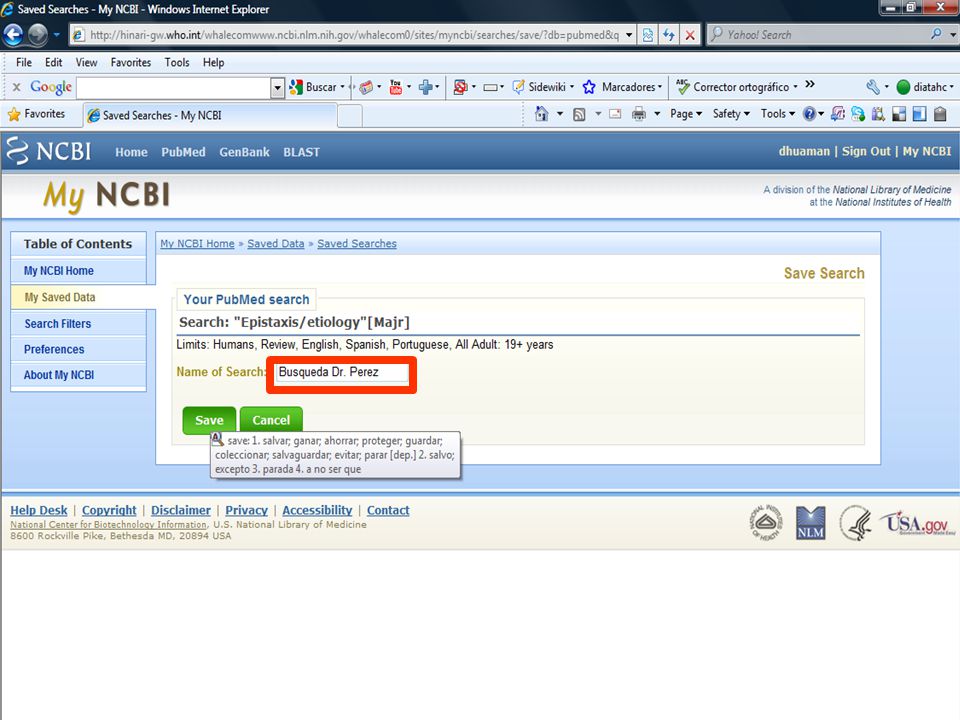Click the Print printer icon
This screenshot has height=720, width=960.
pyautogui.click(x=639, y=114)
